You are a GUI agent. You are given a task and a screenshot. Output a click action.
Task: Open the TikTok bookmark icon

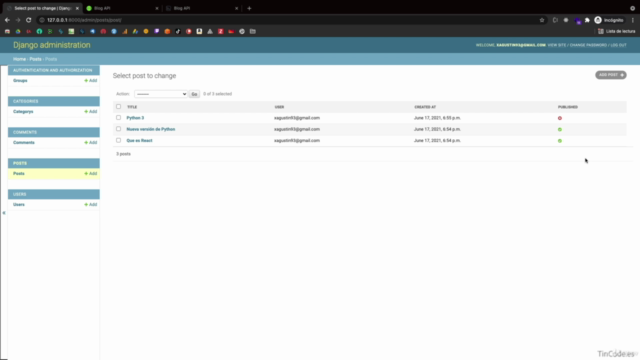178,31
